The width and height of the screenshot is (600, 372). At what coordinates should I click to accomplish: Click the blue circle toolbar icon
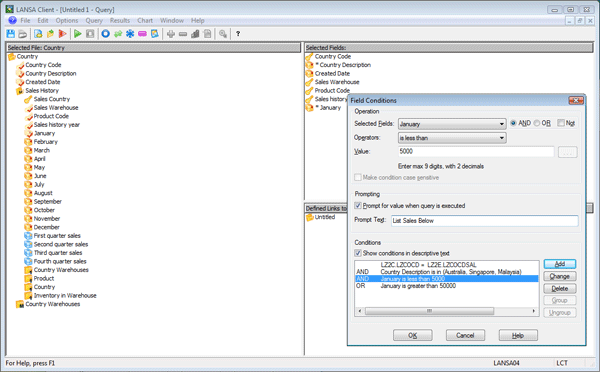tap(106, 34)
